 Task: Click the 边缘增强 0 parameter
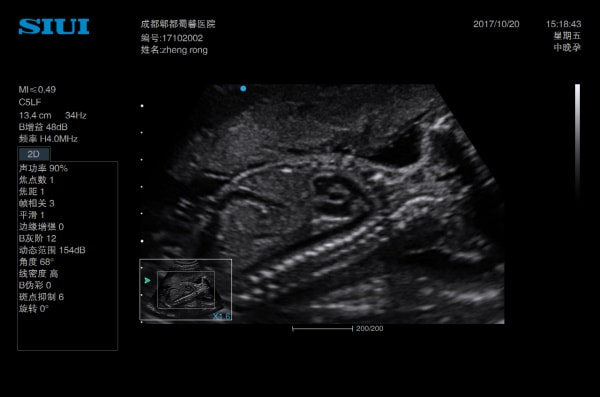pyautogui.click(x=41, y=227)
